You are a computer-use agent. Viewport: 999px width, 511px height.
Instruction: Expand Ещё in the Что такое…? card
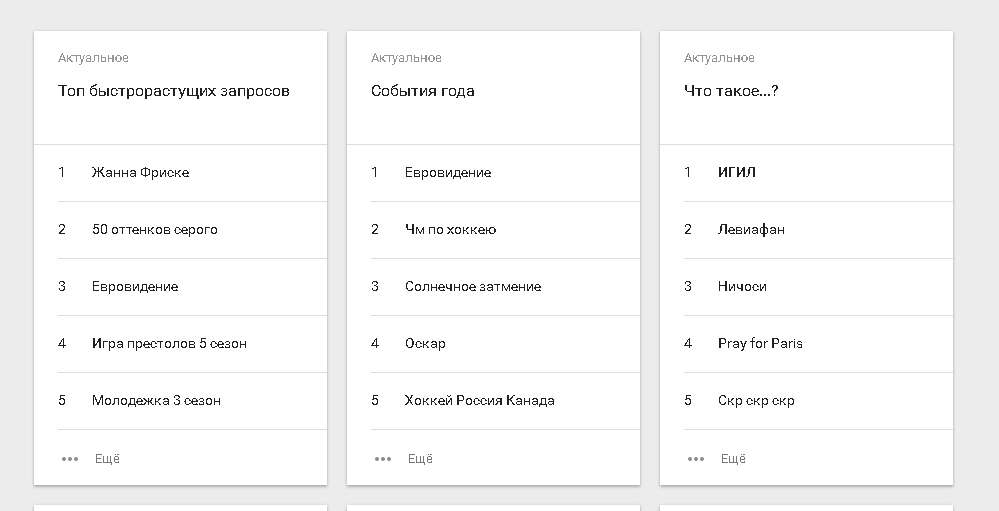(x=733, y=459)
